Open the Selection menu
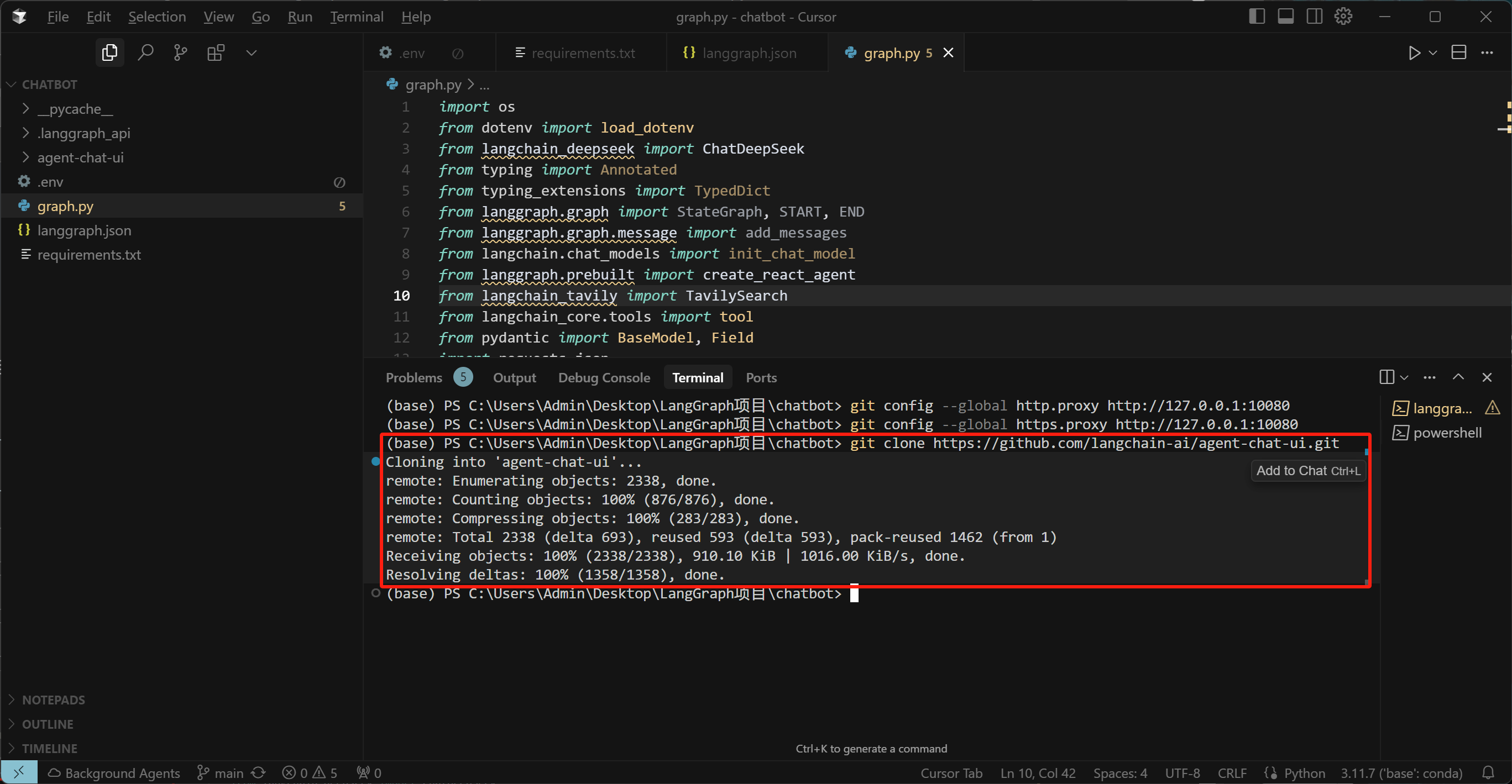This screenshot has height=784, width=1512. 156,17
